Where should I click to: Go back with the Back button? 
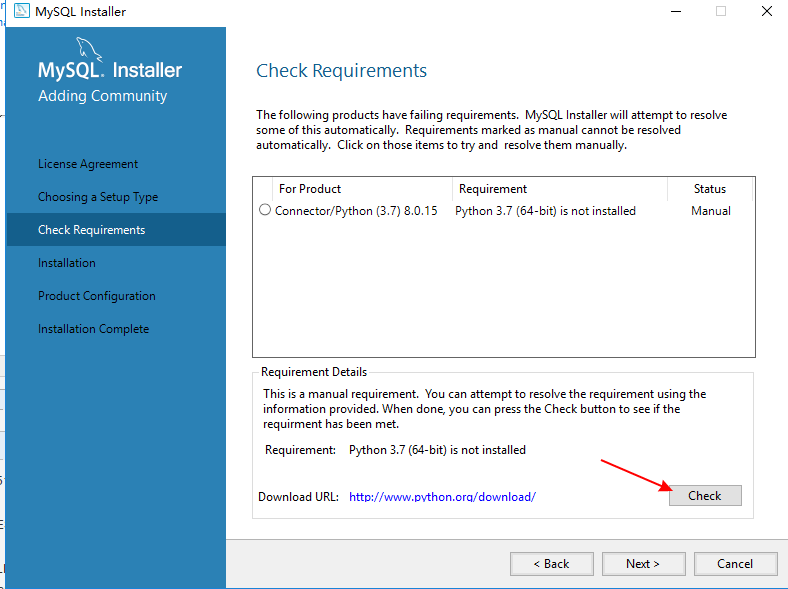click(551, 564)
